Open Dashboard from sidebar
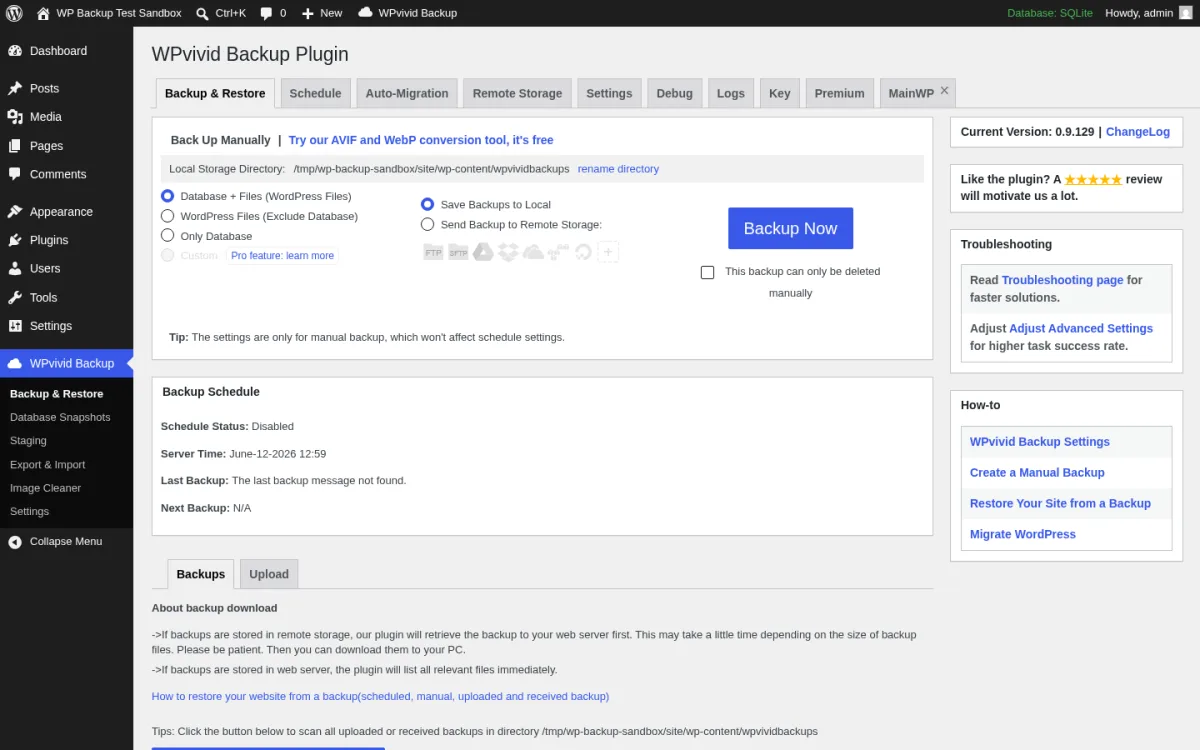Image resolution: width=1200 pixels, height=750 pixels. pos(66,51)
